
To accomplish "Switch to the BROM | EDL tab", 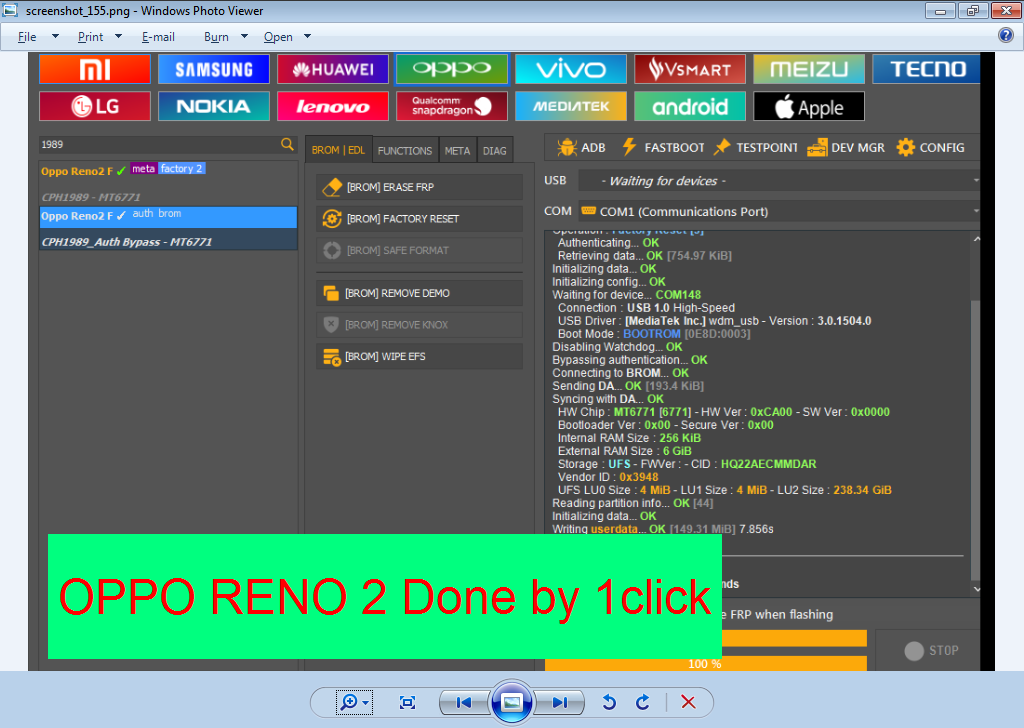I will tap(338, 150).
